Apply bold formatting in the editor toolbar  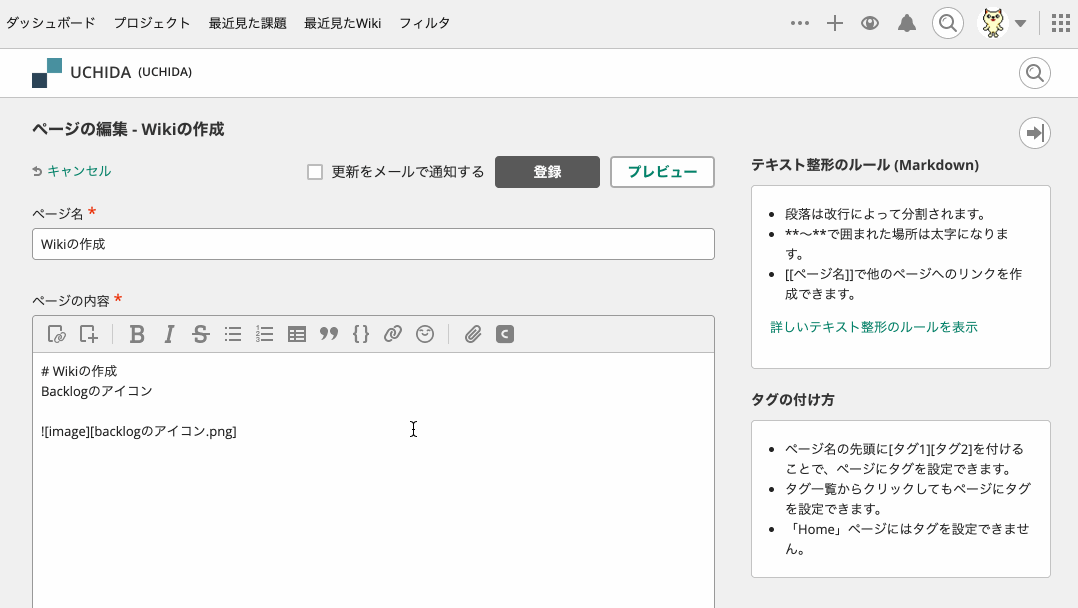click(137, 334)
